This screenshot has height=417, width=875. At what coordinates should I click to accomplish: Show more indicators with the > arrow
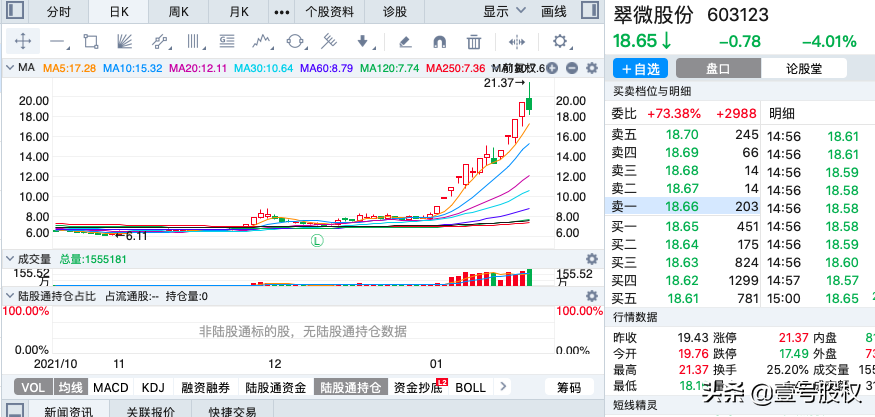point(503,387)
